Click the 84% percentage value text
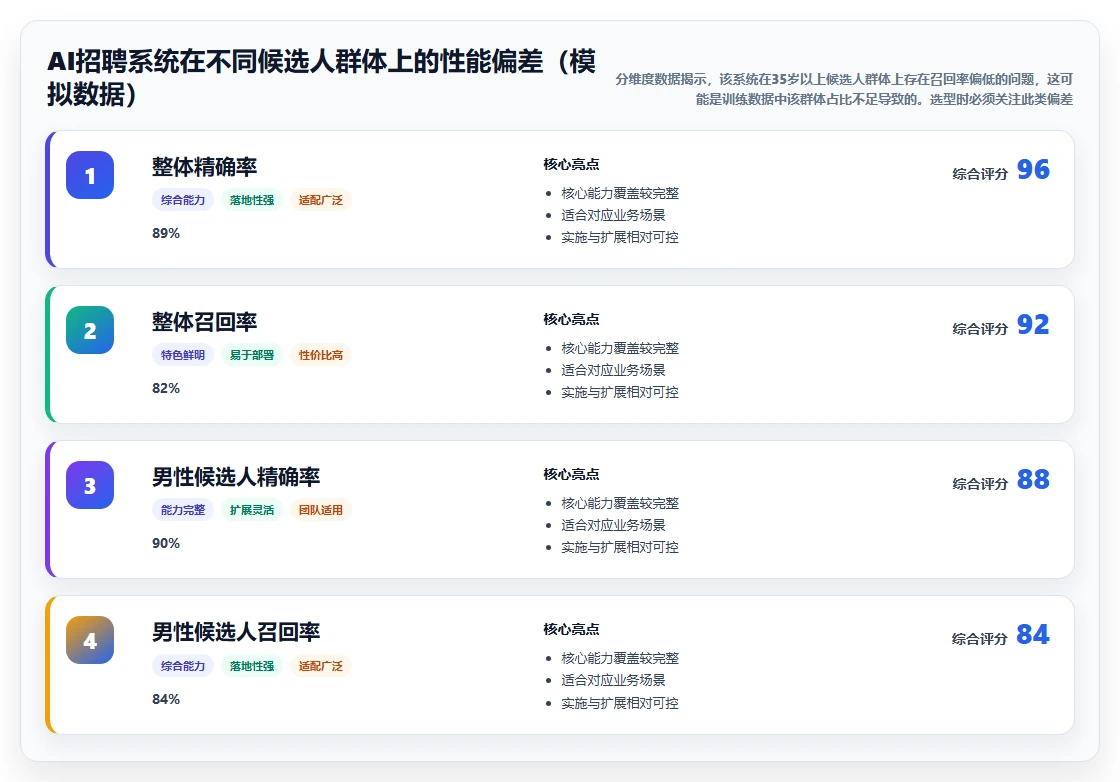The width and height of the screenshot is (1120, 782). pyautogui.click(x=166, y=699)
